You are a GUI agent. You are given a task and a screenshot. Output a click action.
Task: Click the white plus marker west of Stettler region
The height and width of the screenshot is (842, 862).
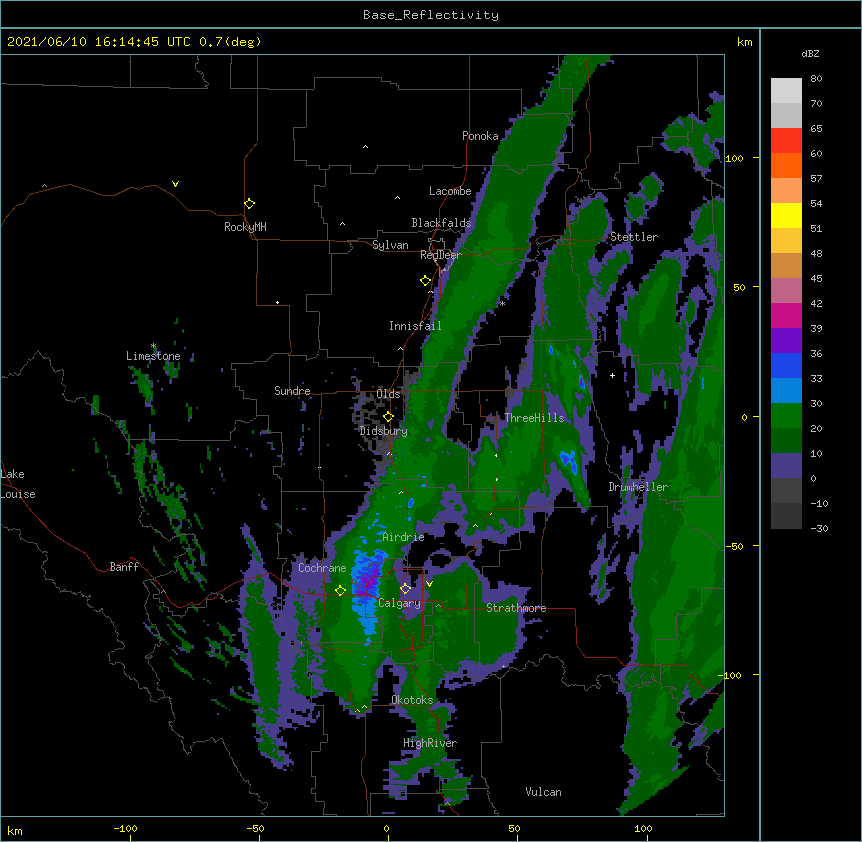click(612, 375)
